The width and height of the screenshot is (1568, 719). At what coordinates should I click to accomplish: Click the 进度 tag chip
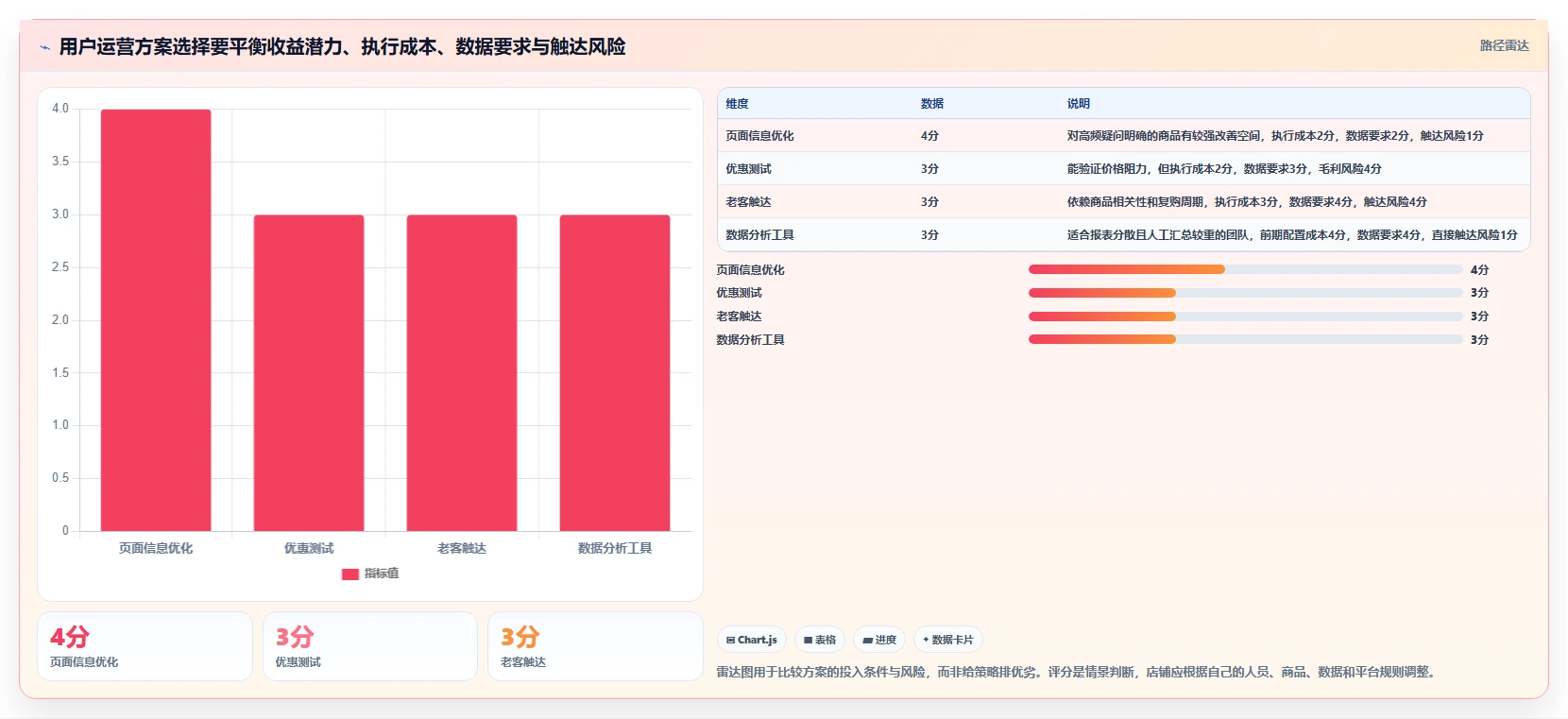(x=879, y=640)
